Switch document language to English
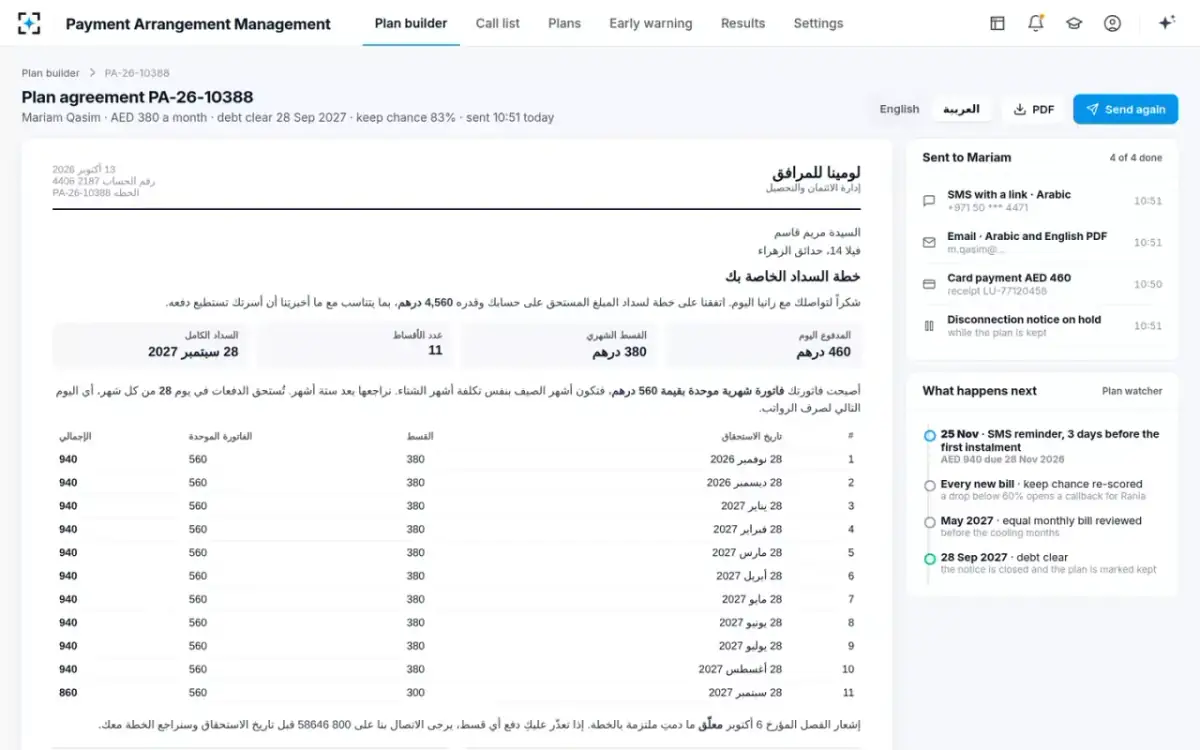The width and height of the screenshot is (1200, 750). (x=899, y=109)
